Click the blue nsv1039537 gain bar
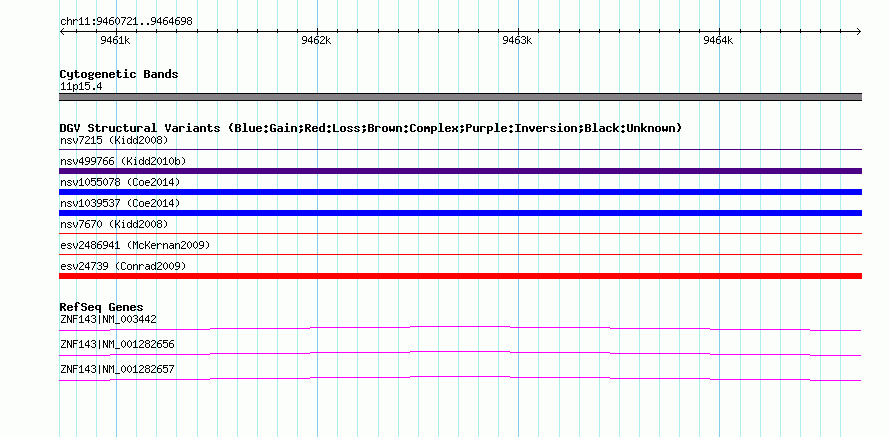The image size is (890, 437). click(x=460, y=213)
